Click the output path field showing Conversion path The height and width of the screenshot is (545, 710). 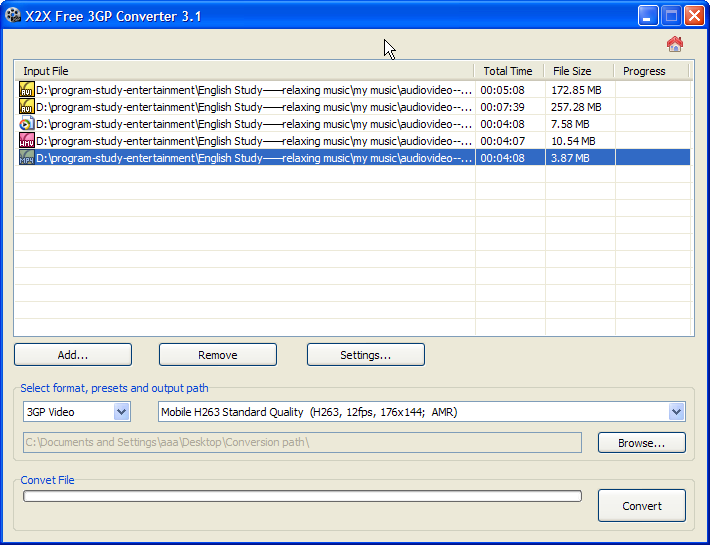[x=302, y=442]
